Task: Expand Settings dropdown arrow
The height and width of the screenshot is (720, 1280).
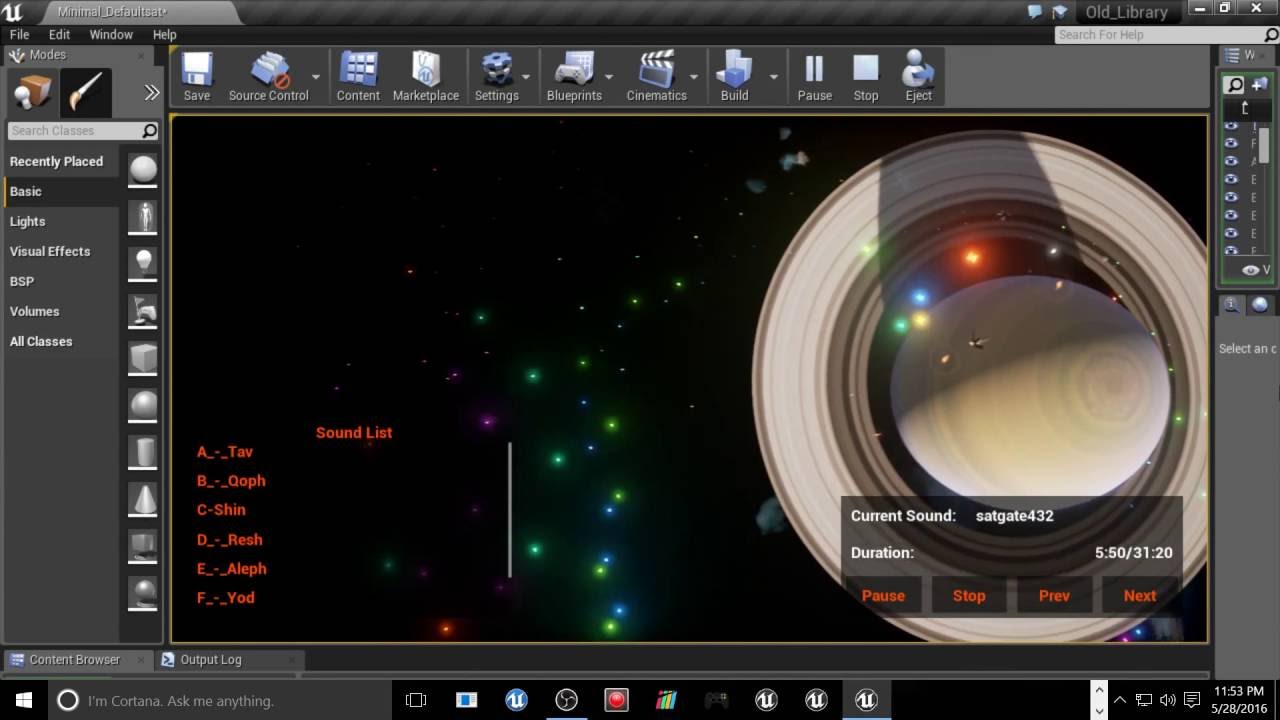Action: pos(526,77)
